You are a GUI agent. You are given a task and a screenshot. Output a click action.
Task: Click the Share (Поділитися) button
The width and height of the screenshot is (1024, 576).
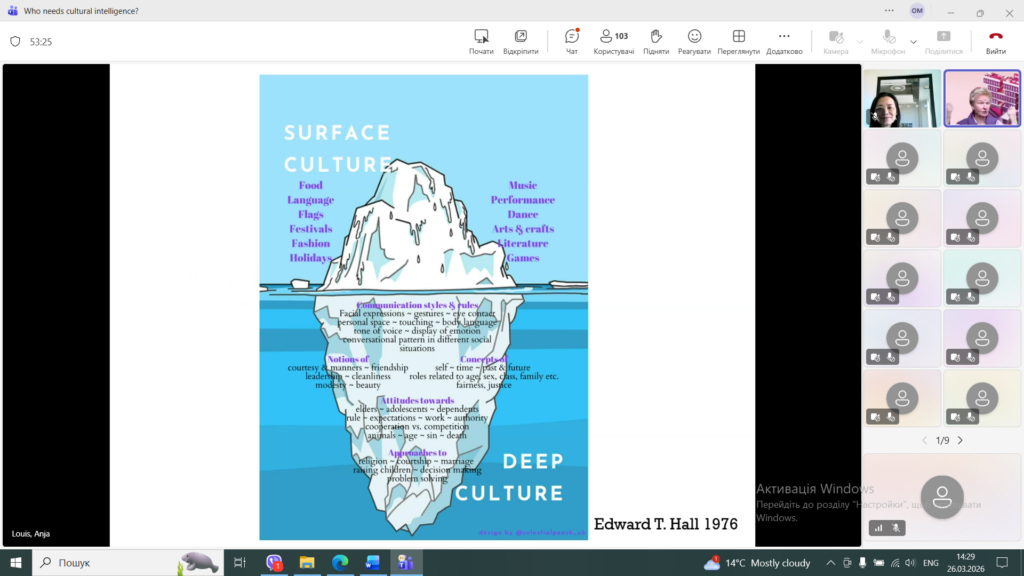coord(943,41)
